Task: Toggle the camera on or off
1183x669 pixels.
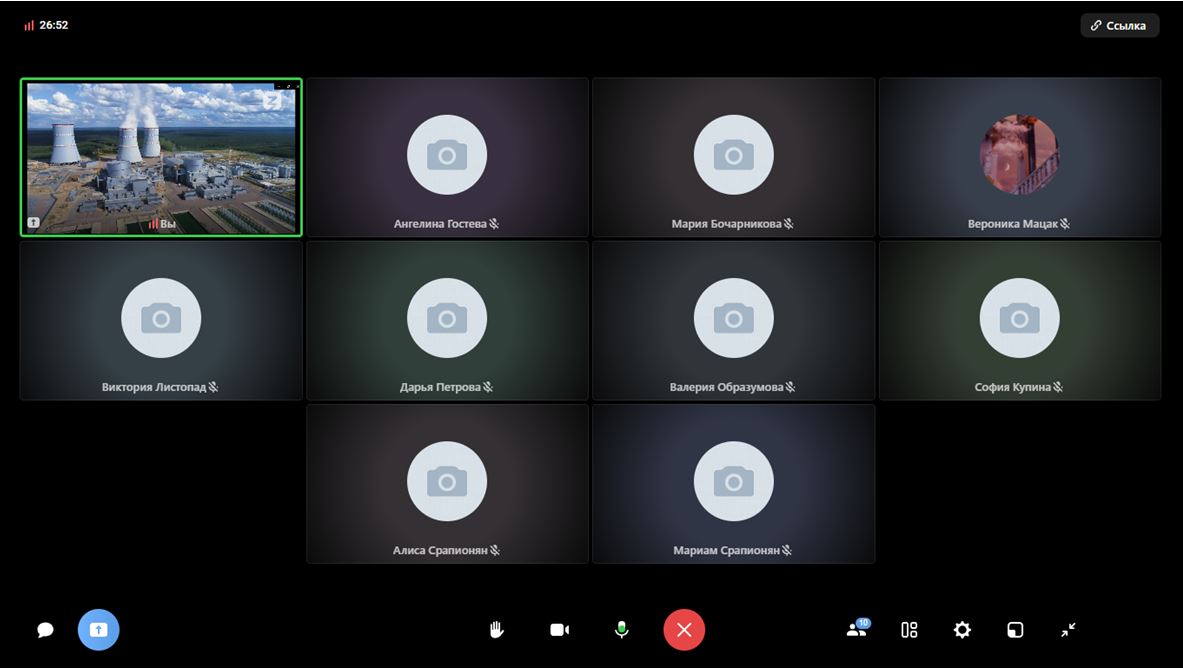Action: 559,630
